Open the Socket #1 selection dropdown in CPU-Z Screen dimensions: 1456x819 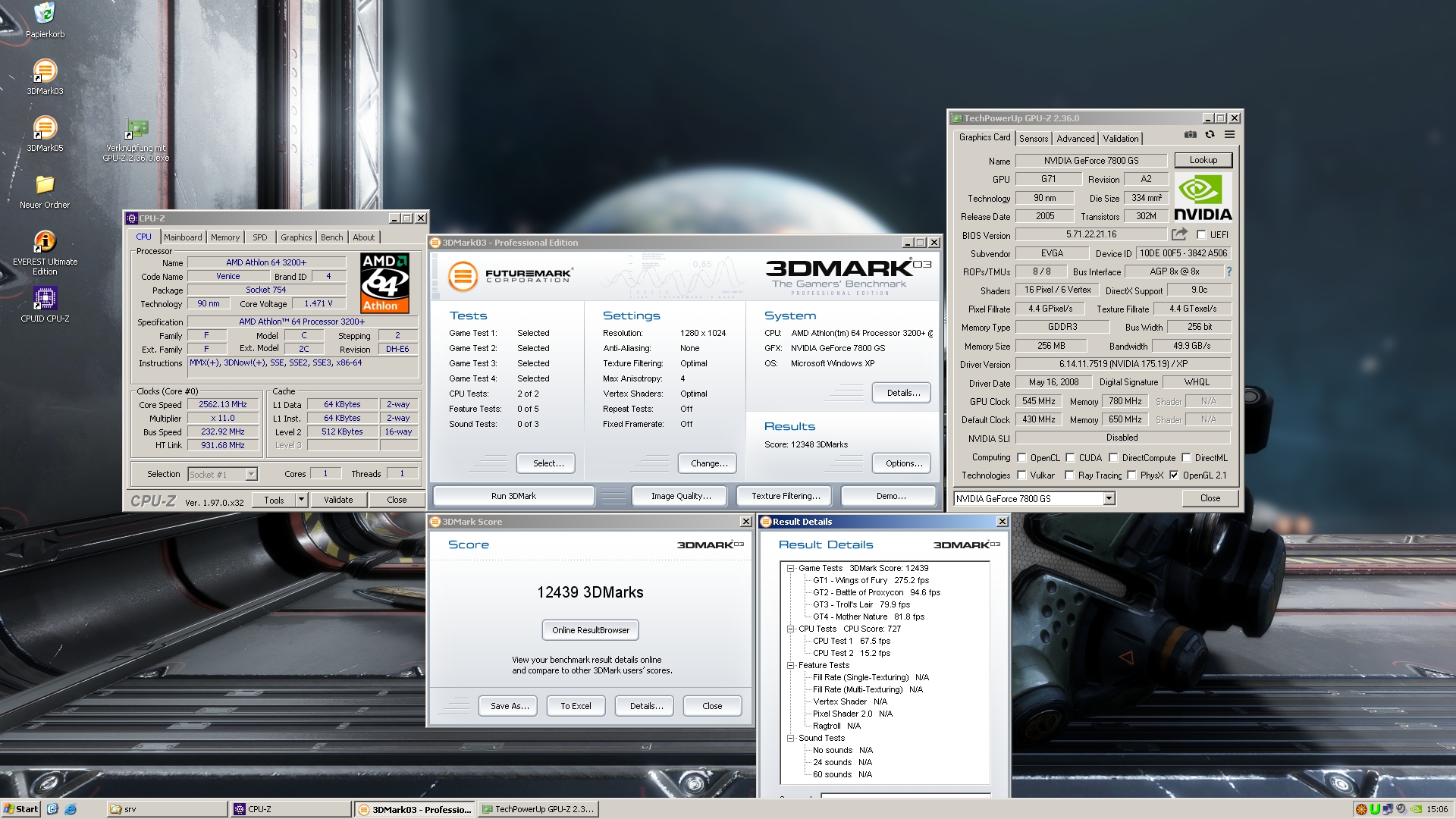251,474
